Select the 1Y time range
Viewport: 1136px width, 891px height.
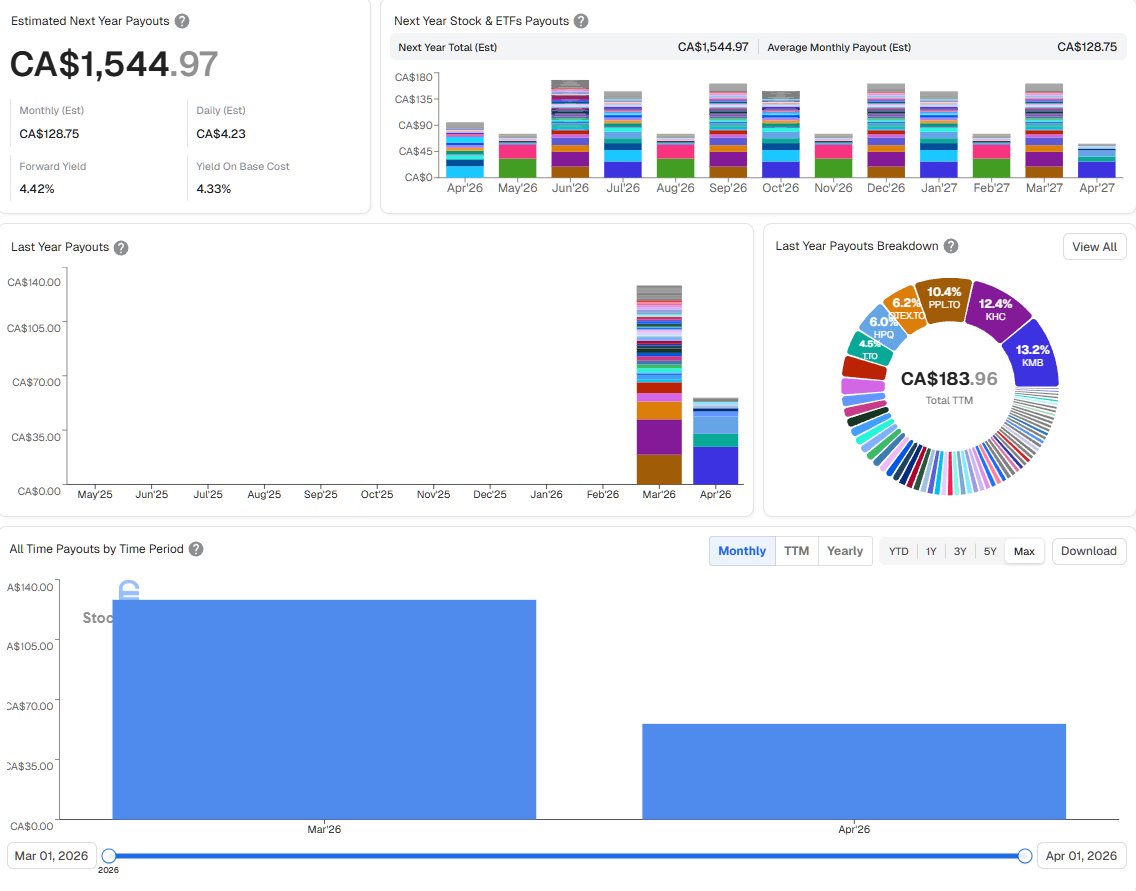(x=931, y=551)
